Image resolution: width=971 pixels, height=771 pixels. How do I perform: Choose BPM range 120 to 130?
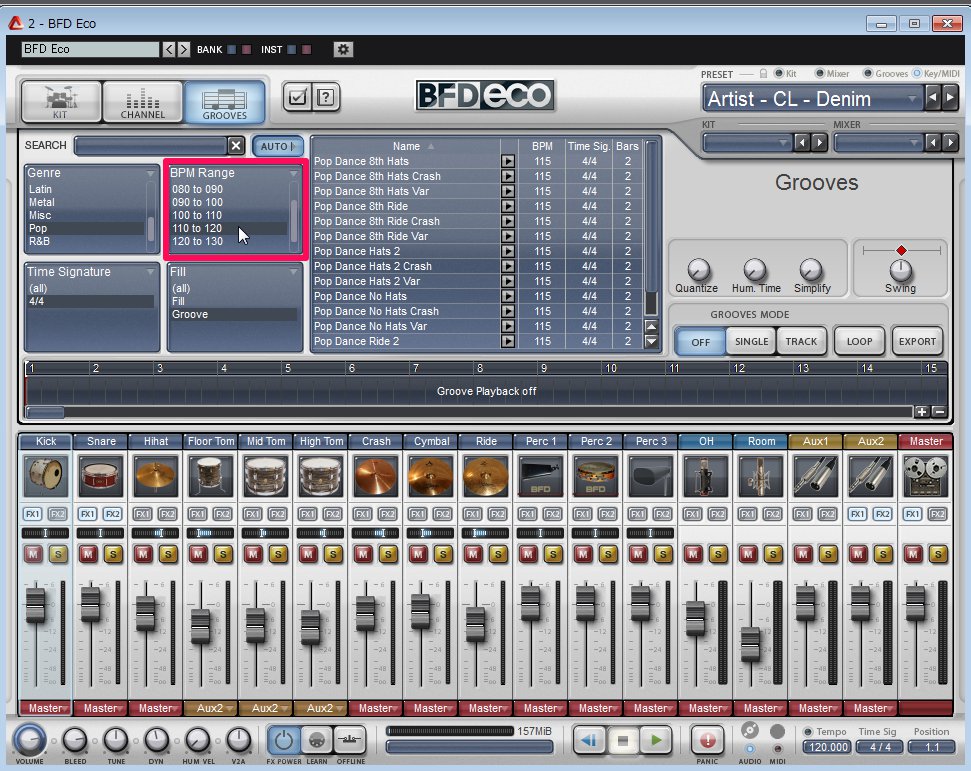(198, 241)
